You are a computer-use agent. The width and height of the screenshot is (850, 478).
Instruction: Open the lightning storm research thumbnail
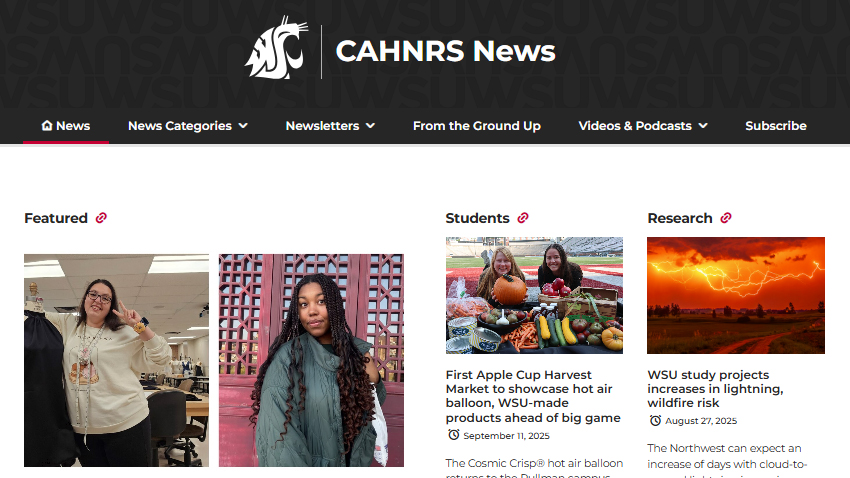pyautogui.click(x=736, y=295)
